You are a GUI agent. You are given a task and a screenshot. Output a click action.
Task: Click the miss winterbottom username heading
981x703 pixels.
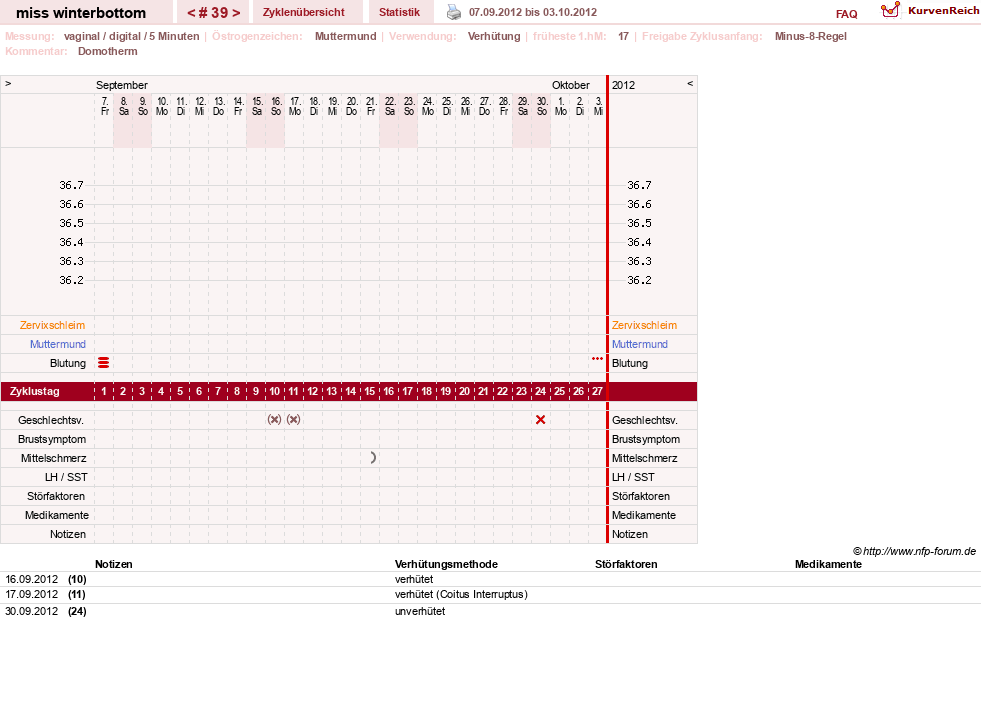tap(81, 13)
